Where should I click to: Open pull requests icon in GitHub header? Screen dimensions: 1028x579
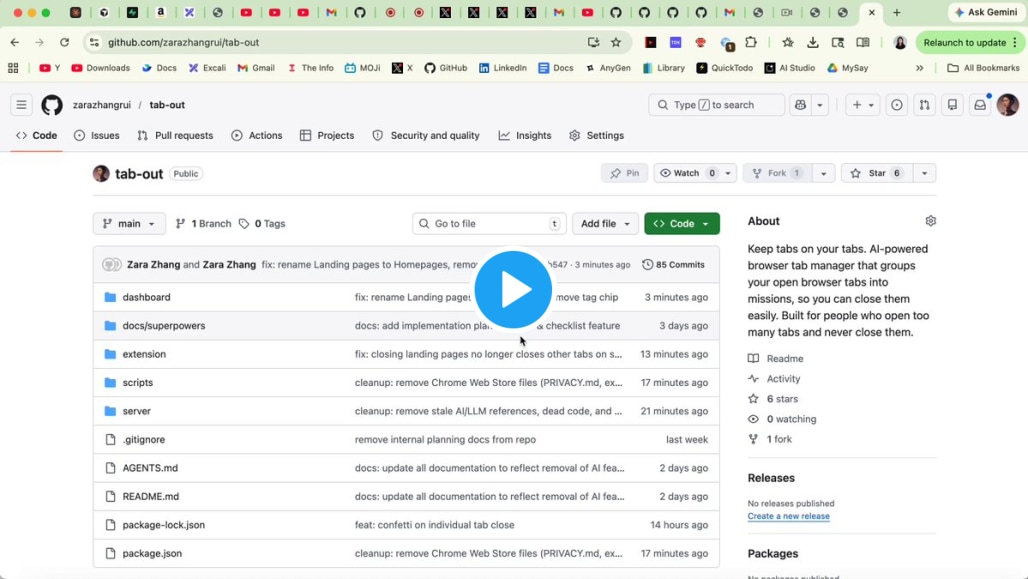(x=924, y=105)
